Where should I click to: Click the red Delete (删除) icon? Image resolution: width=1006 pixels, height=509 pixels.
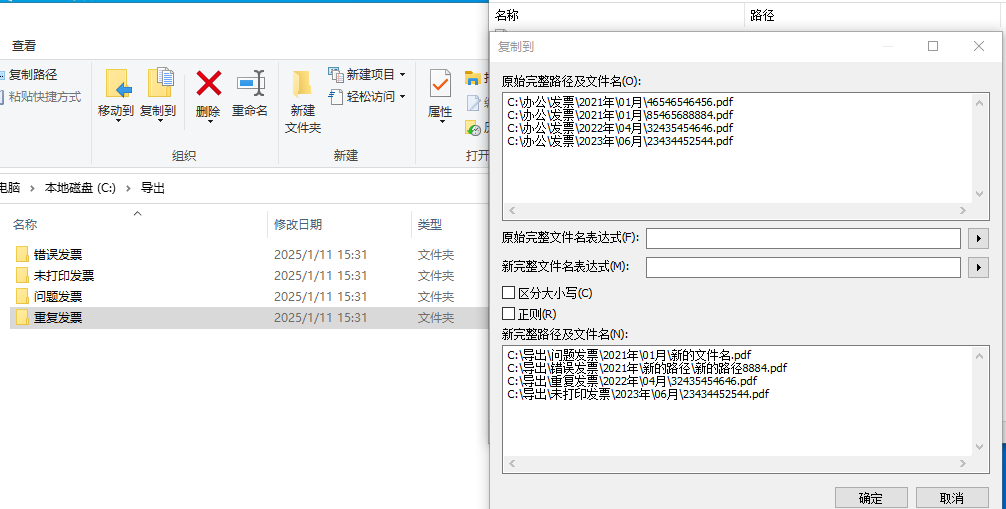[209, 83]
